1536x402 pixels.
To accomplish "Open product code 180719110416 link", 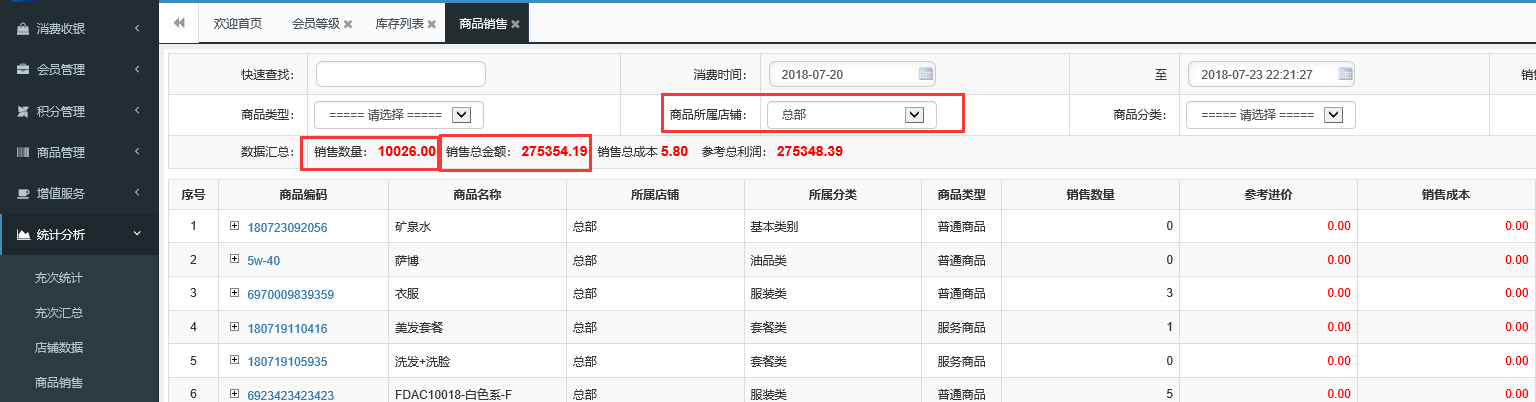I will click(x=288, y=328).
